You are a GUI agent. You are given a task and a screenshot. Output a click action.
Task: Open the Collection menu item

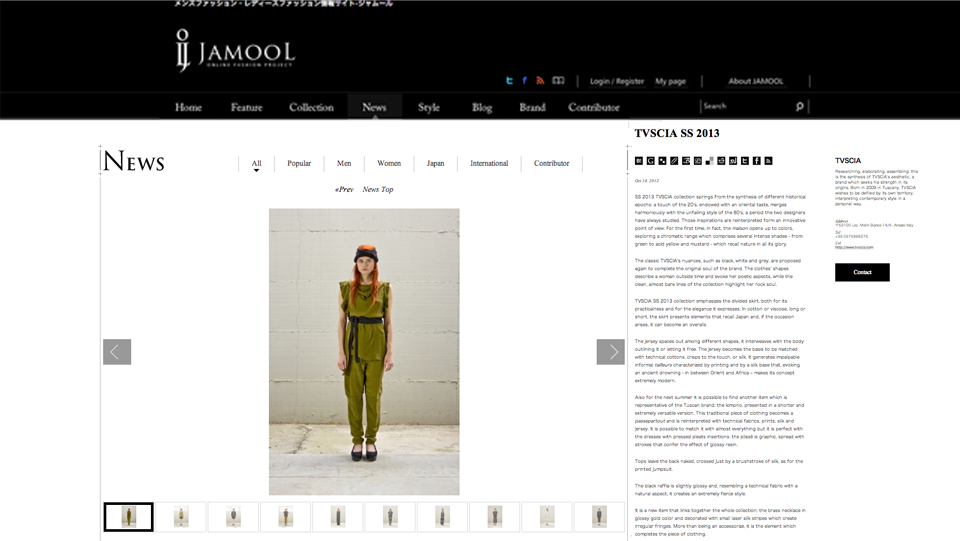(311, 107)
